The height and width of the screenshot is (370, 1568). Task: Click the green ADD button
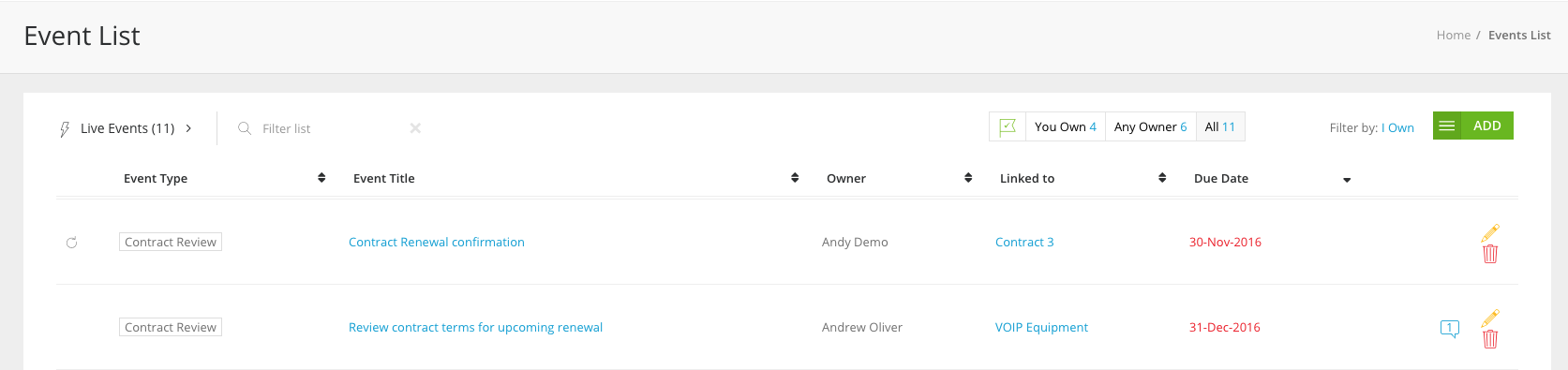click(1487, 126)
